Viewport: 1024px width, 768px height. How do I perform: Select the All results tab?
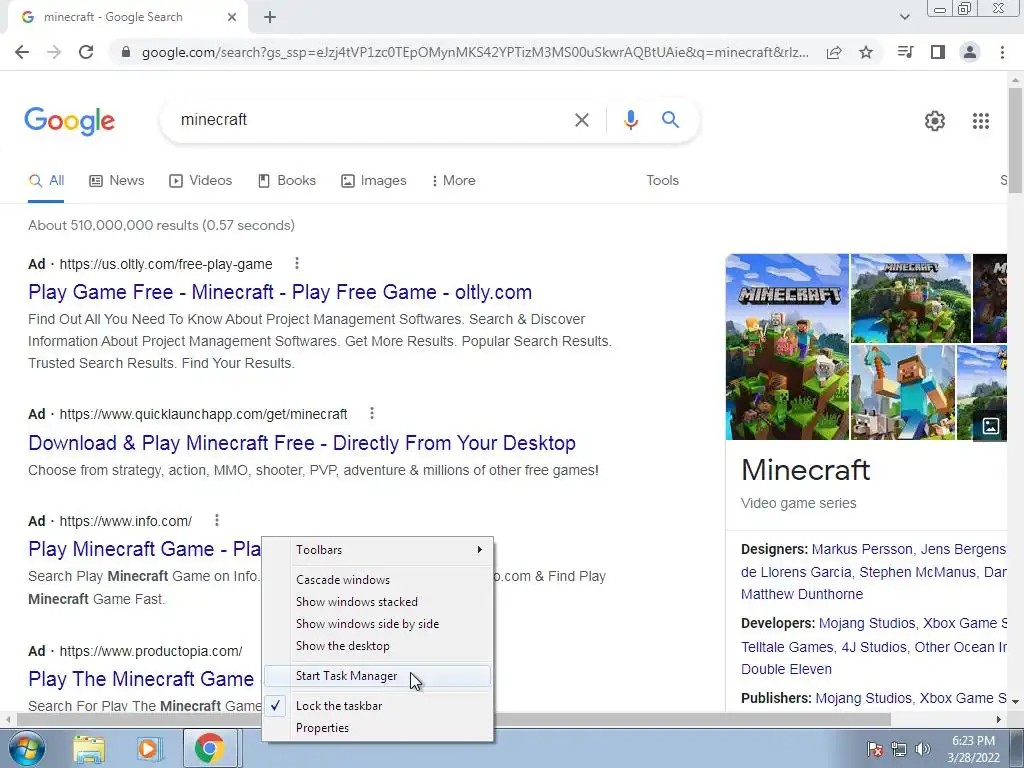point(46,181)
